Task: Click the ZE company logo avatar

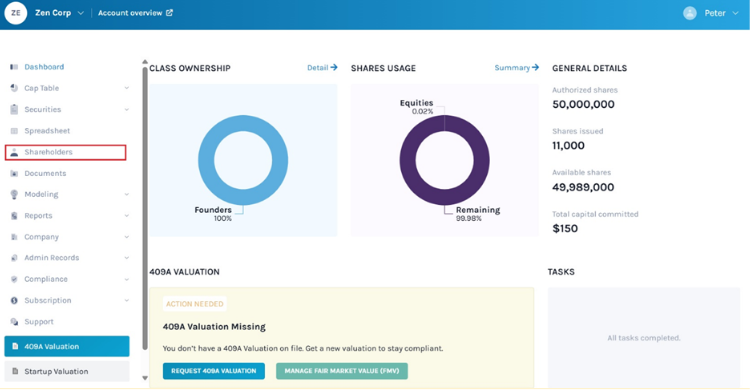Action: tap(15, 13)
